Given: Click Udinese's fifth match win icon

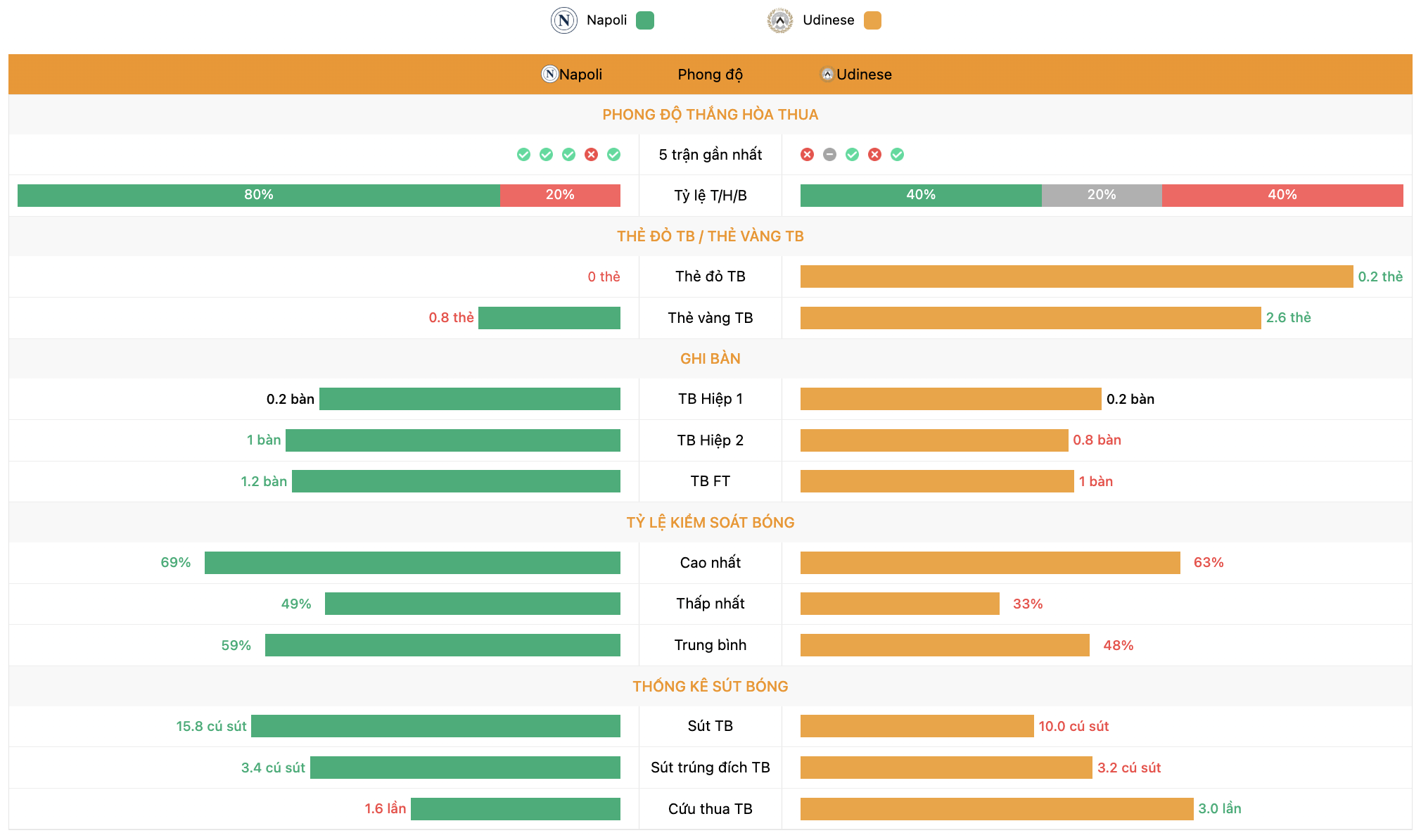Looking at the screenshot, I should (x=897, y=155).
